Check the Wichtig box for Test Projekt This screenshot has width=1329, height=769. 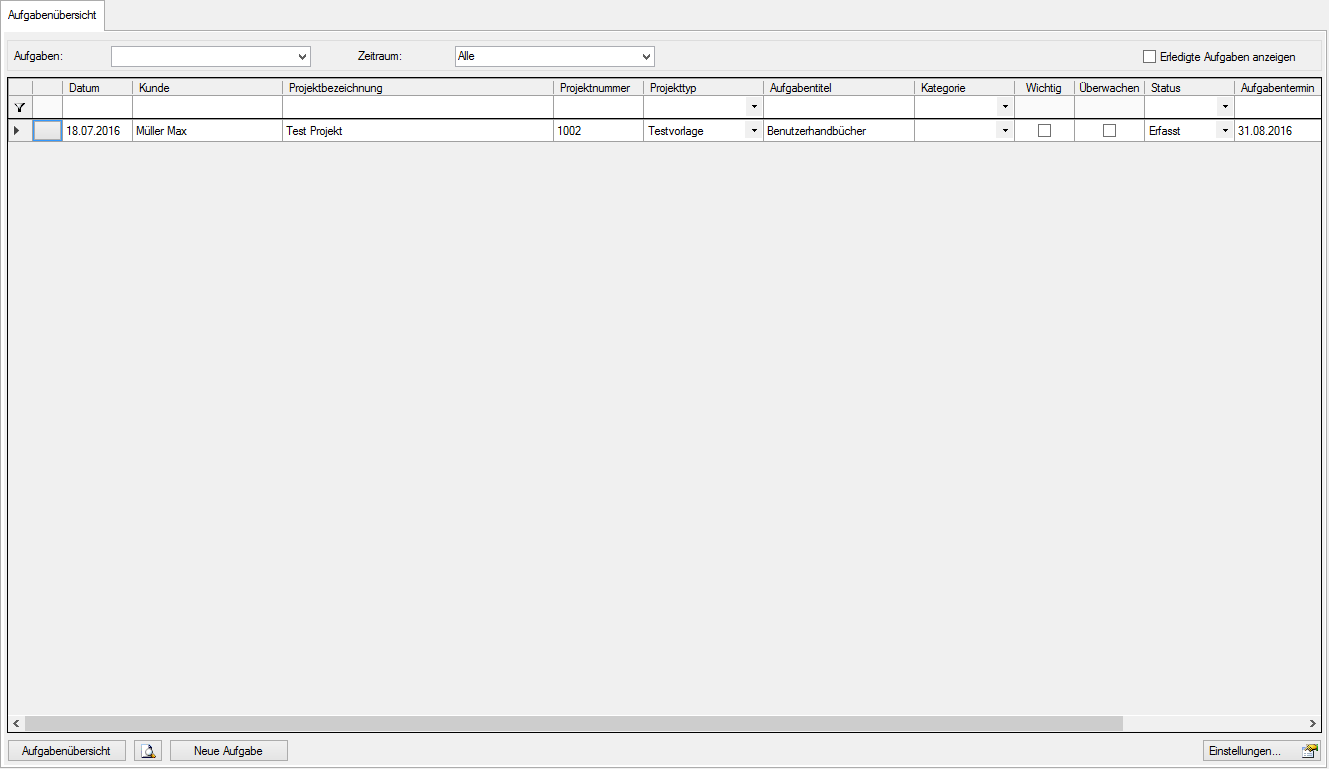(x=1044, y=131)
